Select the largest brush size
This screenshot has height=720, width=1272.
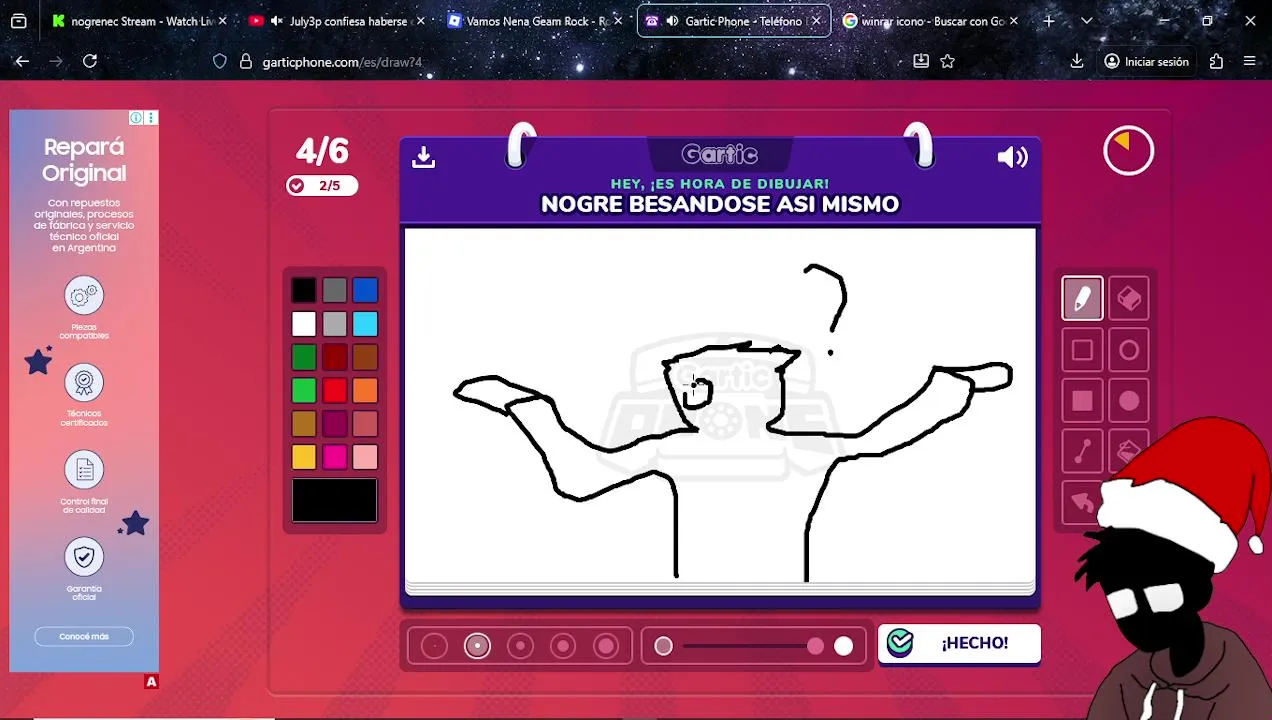tap(606, 646)
